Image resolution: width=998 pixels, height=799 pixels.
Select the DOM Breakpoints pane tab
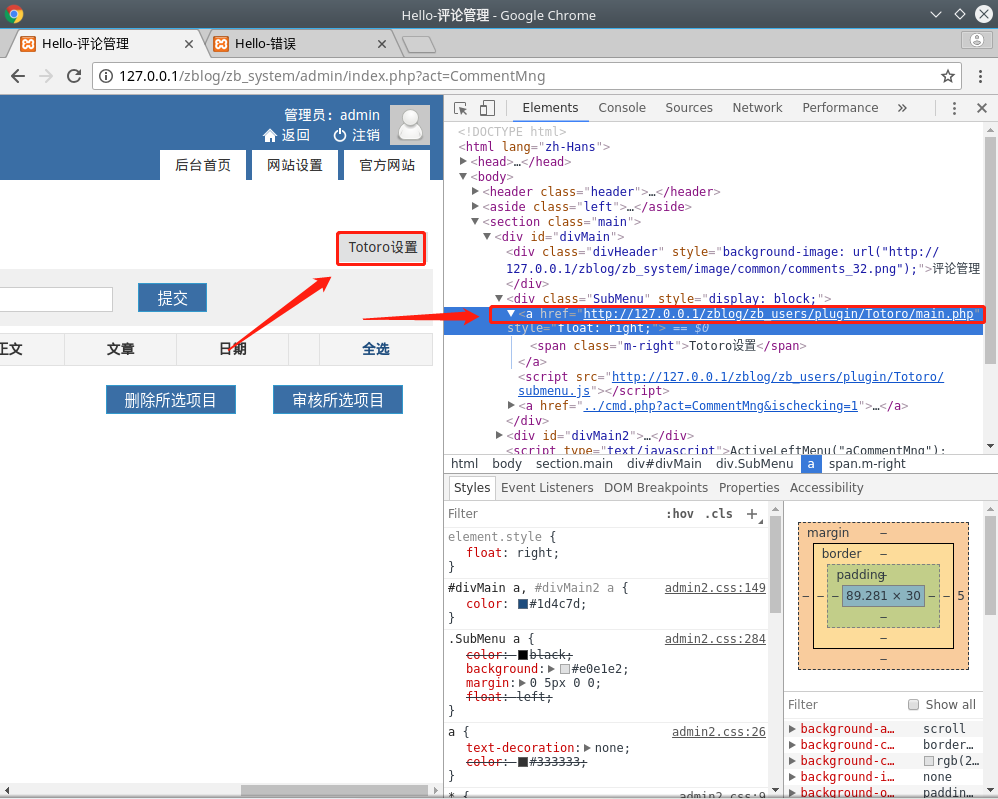tap(656, 488)
